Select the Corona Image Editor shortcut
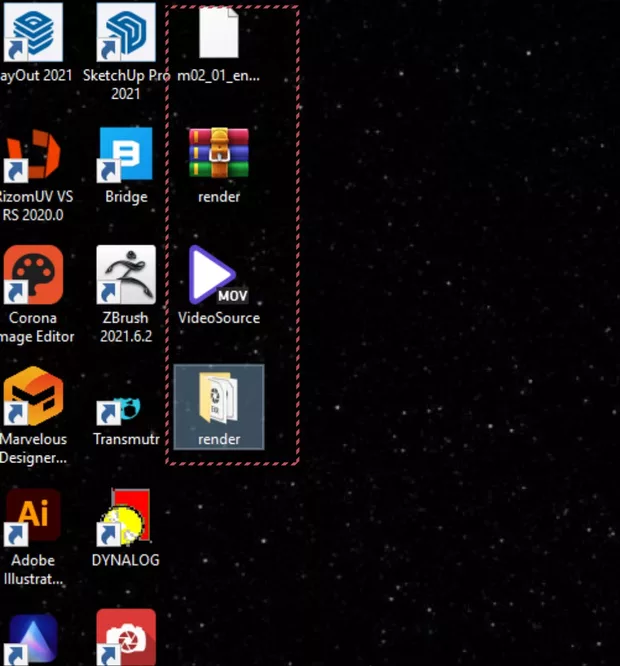 click(33, 274)
